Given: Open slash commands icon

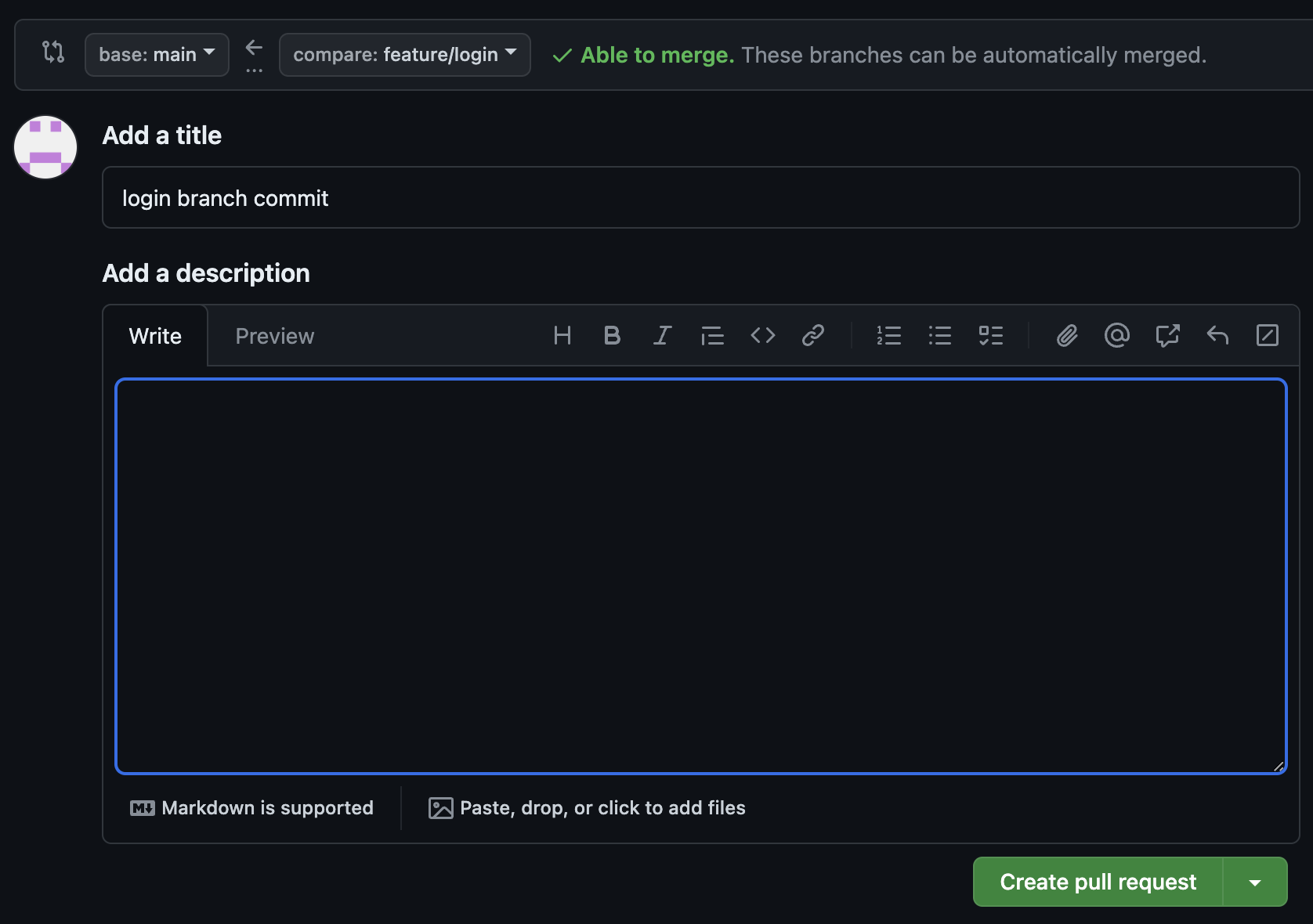Looking at the screenshot, I should [x=1268, y=336].
